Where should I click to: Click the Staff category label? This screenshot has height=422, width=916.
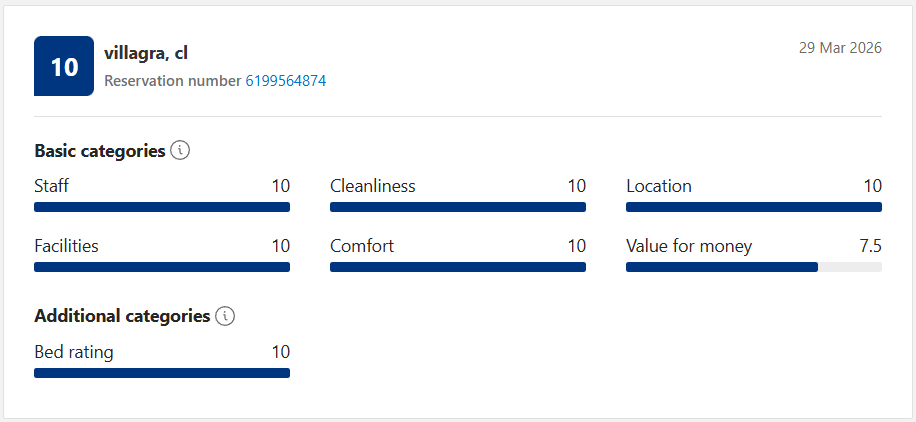coord(51,186)
